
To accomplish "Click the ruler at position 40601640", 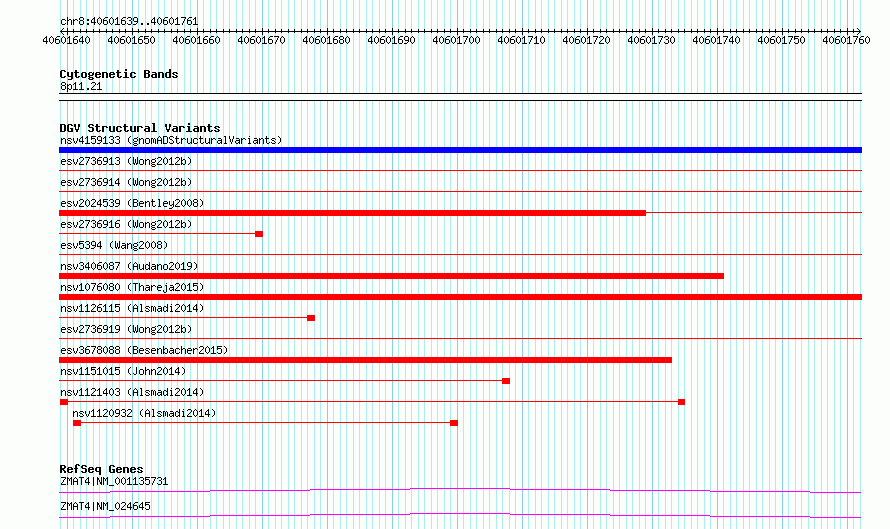I will 66,40.
